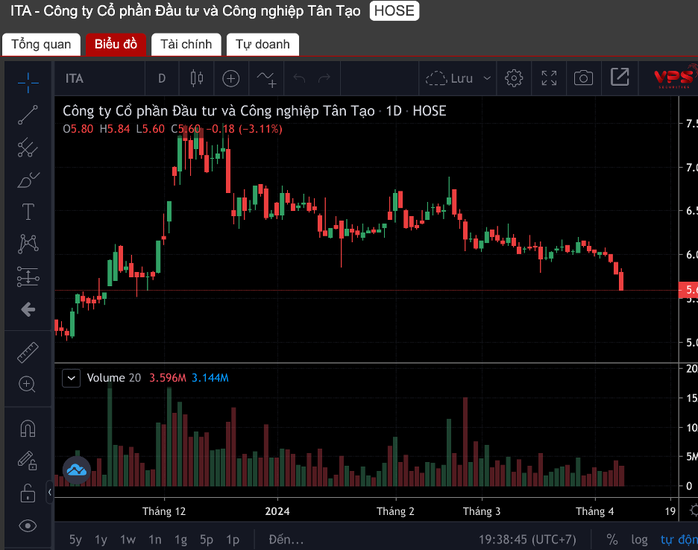Select the XABCD pattern tool
This screenshot has width=698, height=550.
28,244
